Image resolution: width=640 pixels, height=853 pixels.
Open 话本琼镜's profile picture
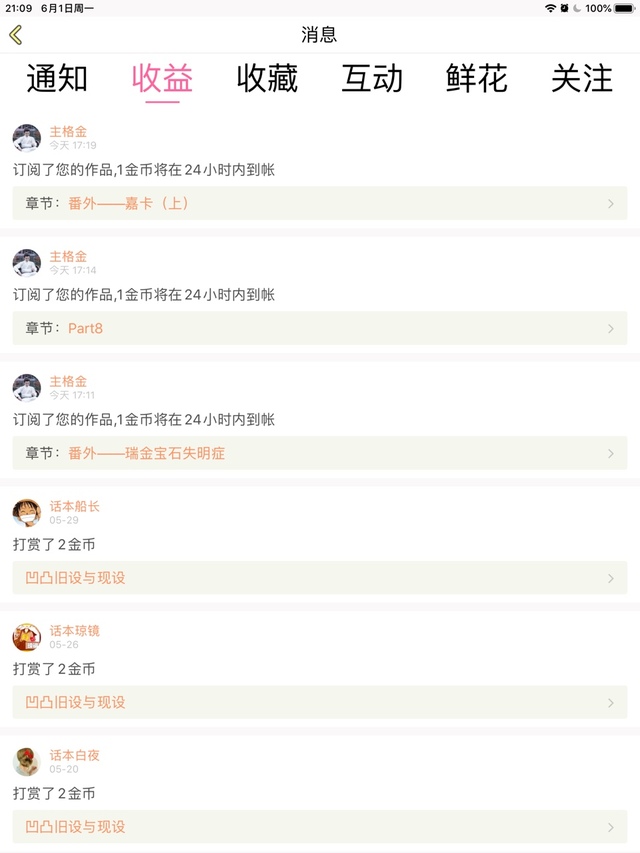27,638
